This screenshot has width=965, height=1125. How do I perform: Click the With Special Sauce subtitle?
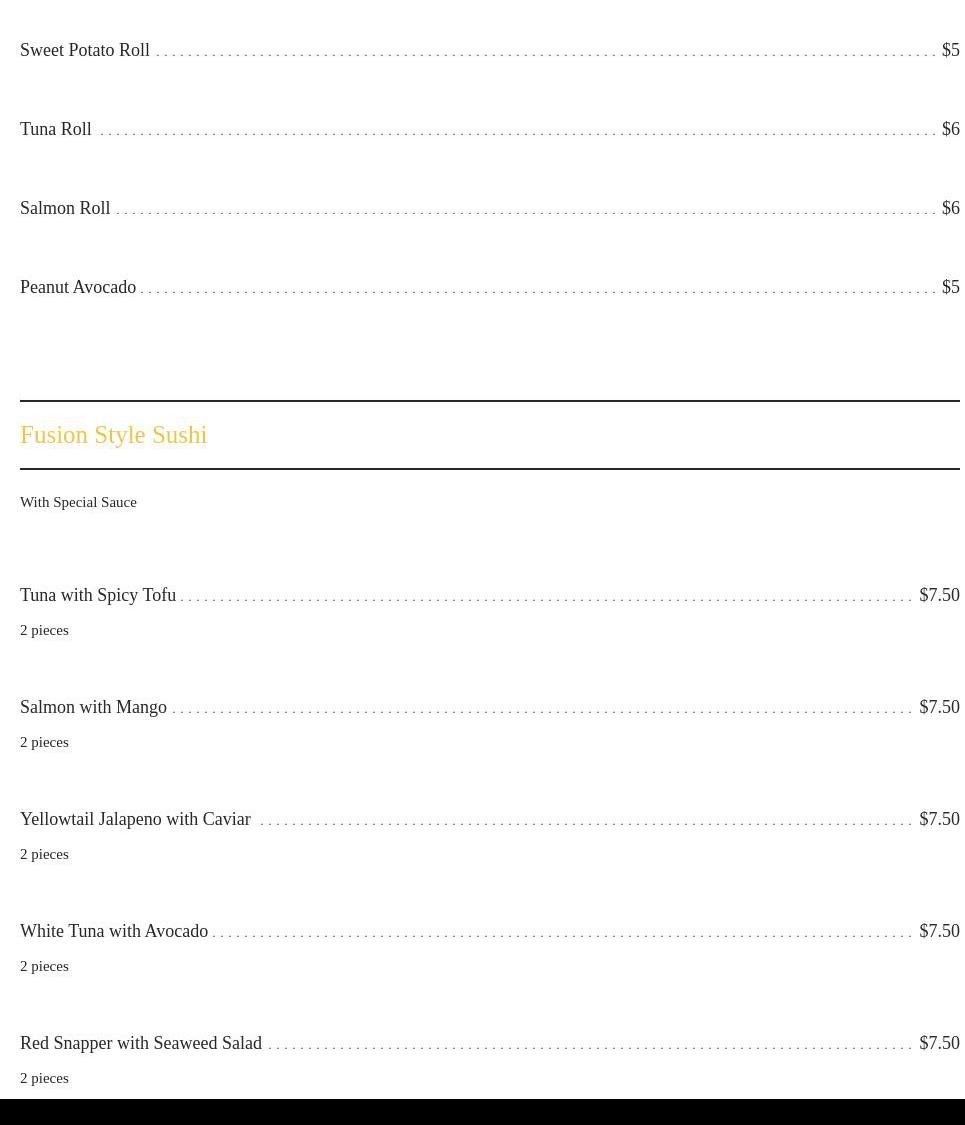78,502
